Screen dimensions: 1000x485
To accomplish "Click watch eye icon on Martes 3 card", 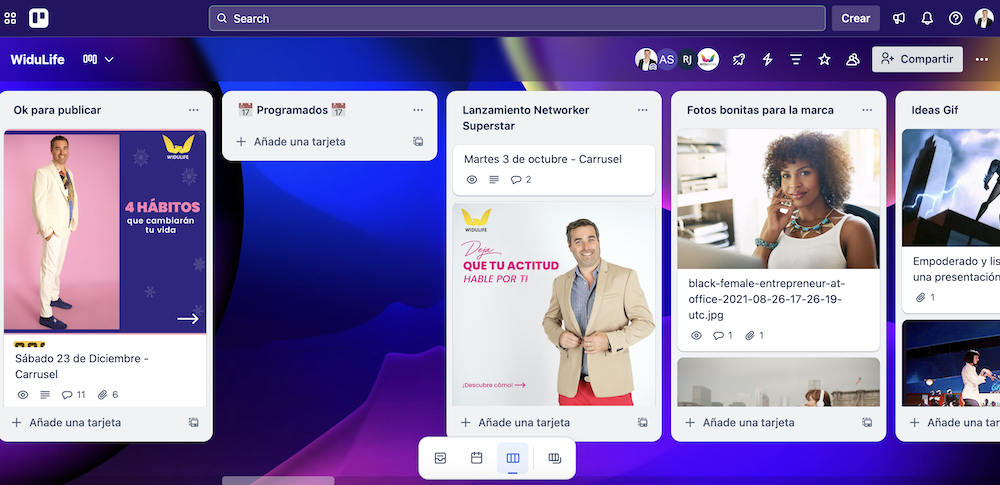I will [x=472, y=180].
